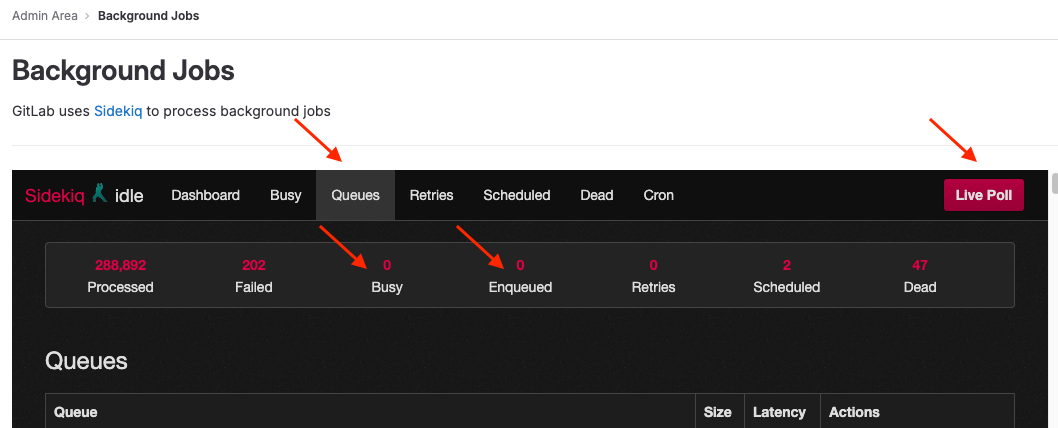Click the Processed count 288,892
The height and width of the screenshot is (428, 1058).
120,276
